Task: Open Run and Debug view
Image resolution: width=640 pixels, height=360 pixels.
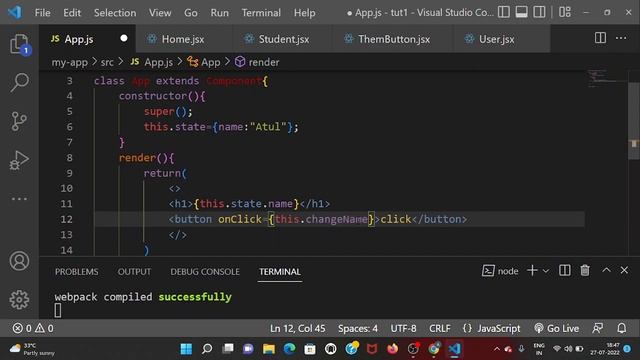Action: click(19, 160)
